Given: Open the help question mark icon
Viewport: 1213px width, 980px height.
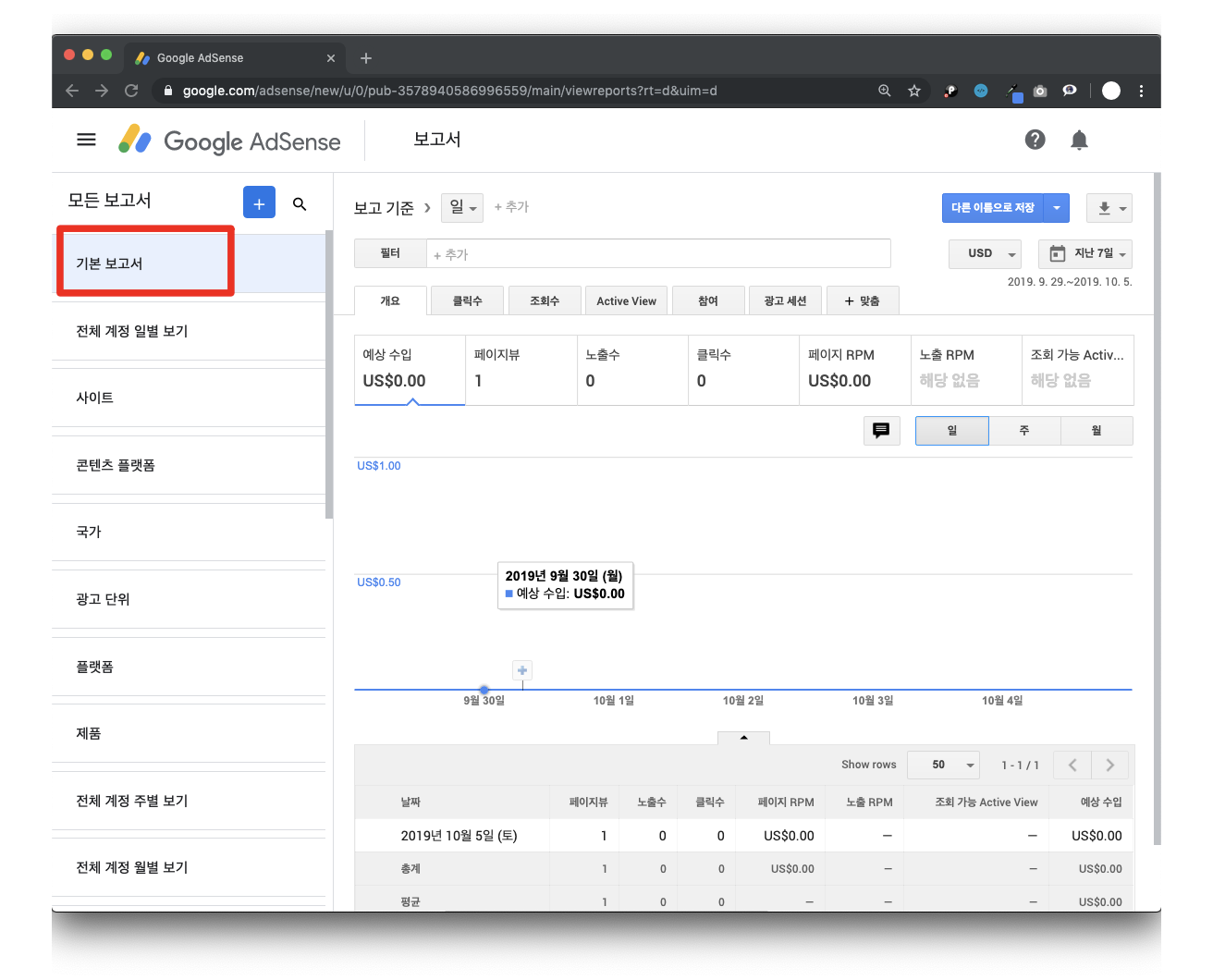Looking at the screenshot, I should point(1035,140).
